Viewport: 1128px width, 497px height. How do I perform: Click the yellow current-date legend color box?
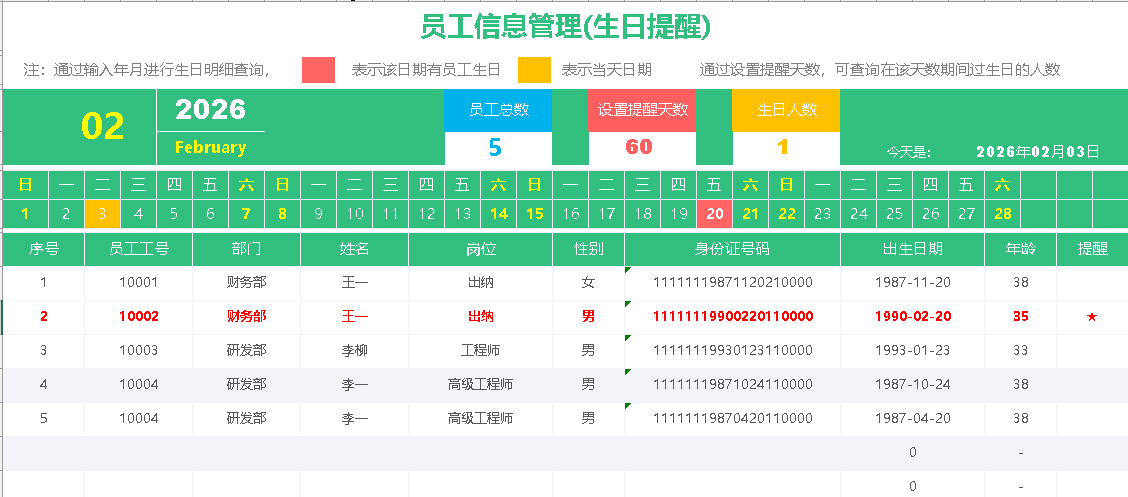pos(534,70)
